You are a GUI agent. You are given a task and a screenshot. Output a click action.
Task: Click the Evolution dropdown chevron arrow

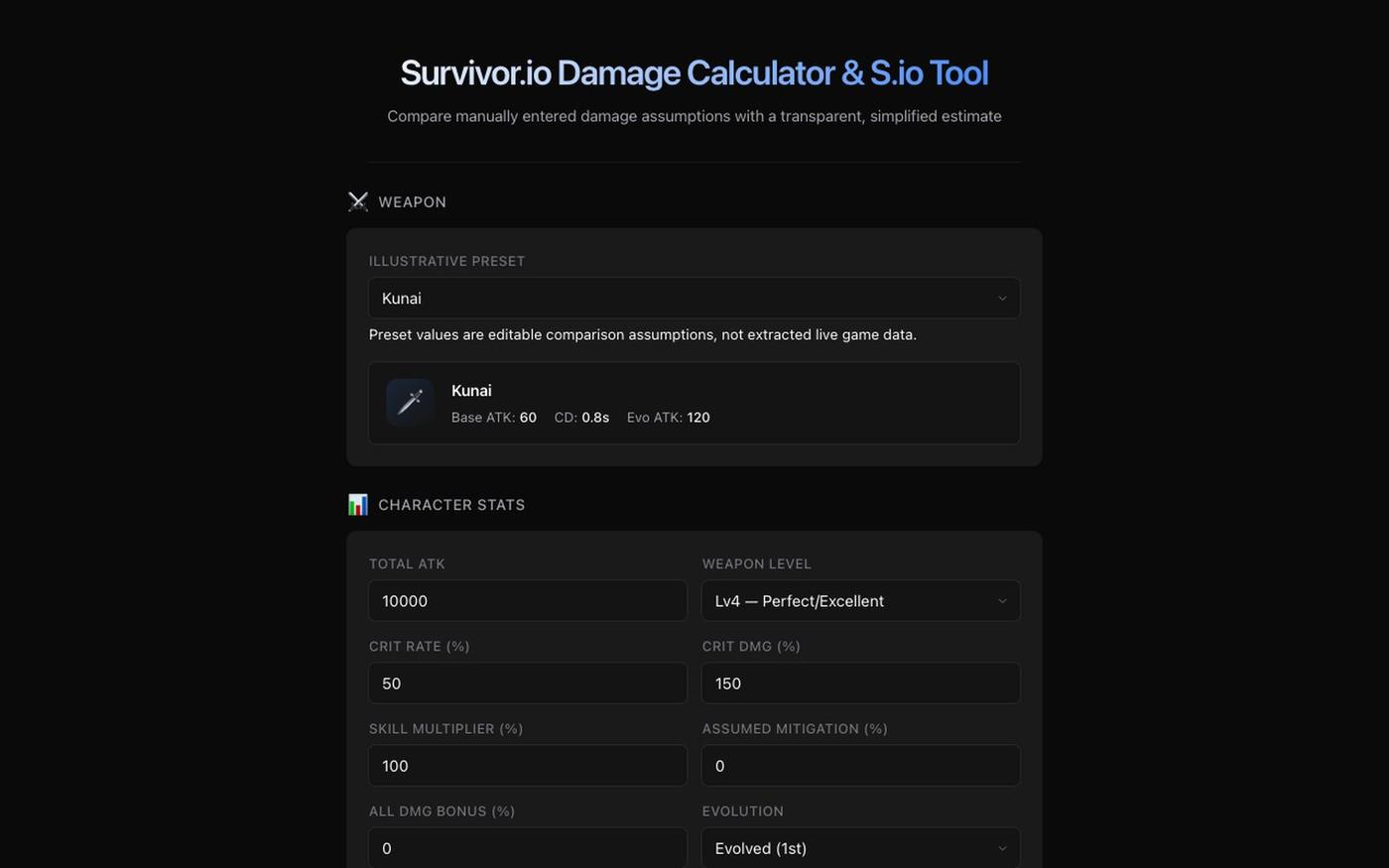pos(1002,848)
